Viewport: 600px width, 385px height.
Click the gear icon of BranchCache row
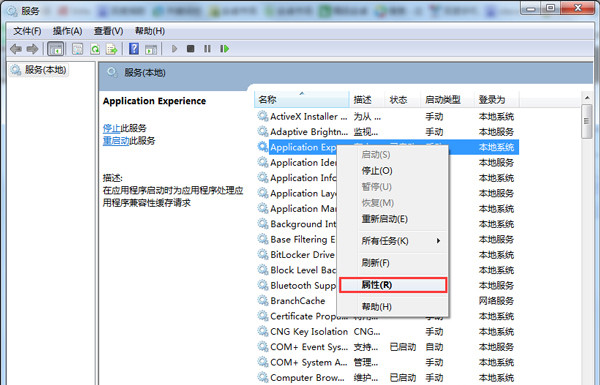263,300
